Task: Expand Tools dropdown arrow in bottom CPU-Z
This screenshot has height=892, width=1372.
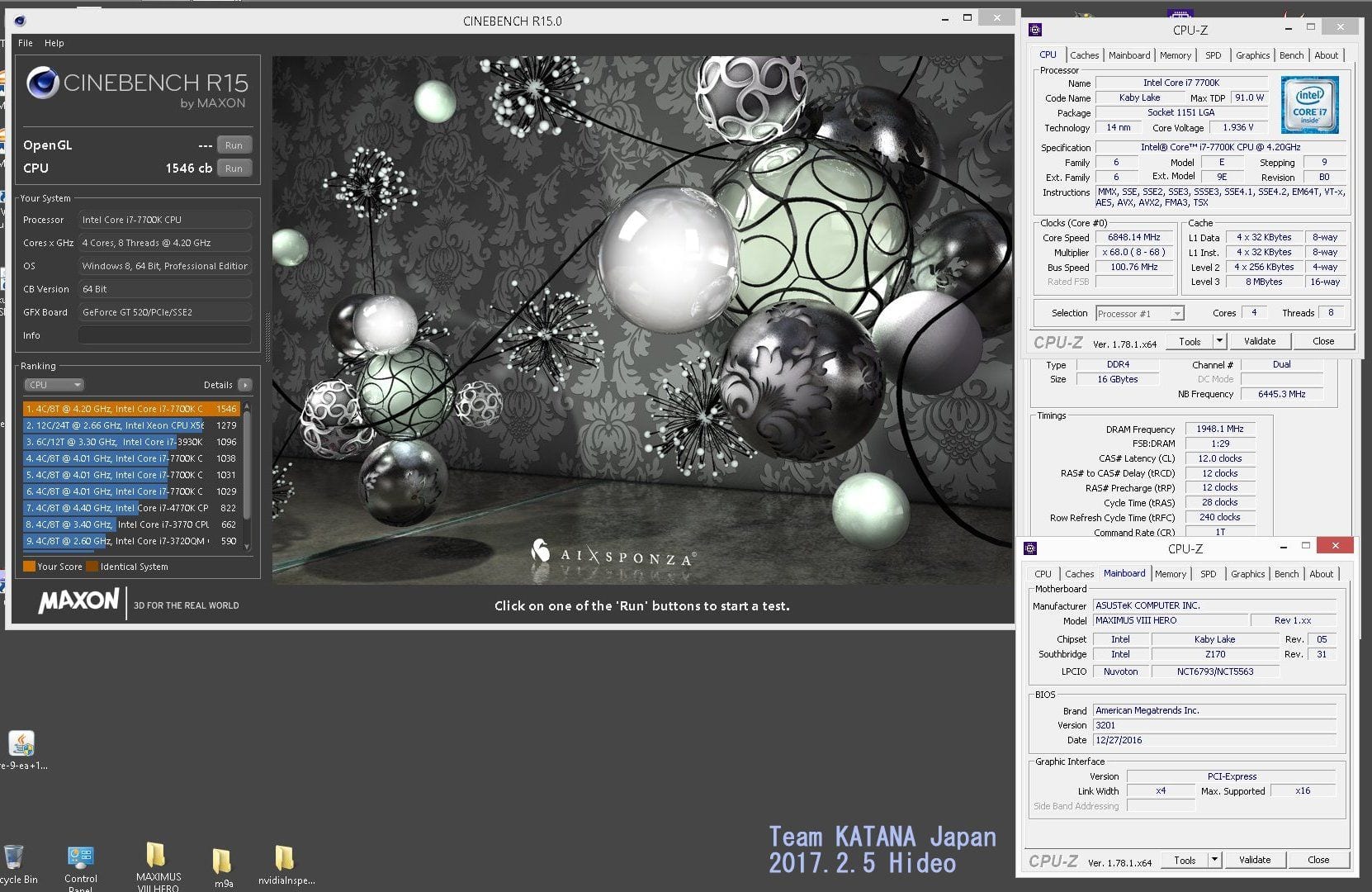Action: point(1214,860)
